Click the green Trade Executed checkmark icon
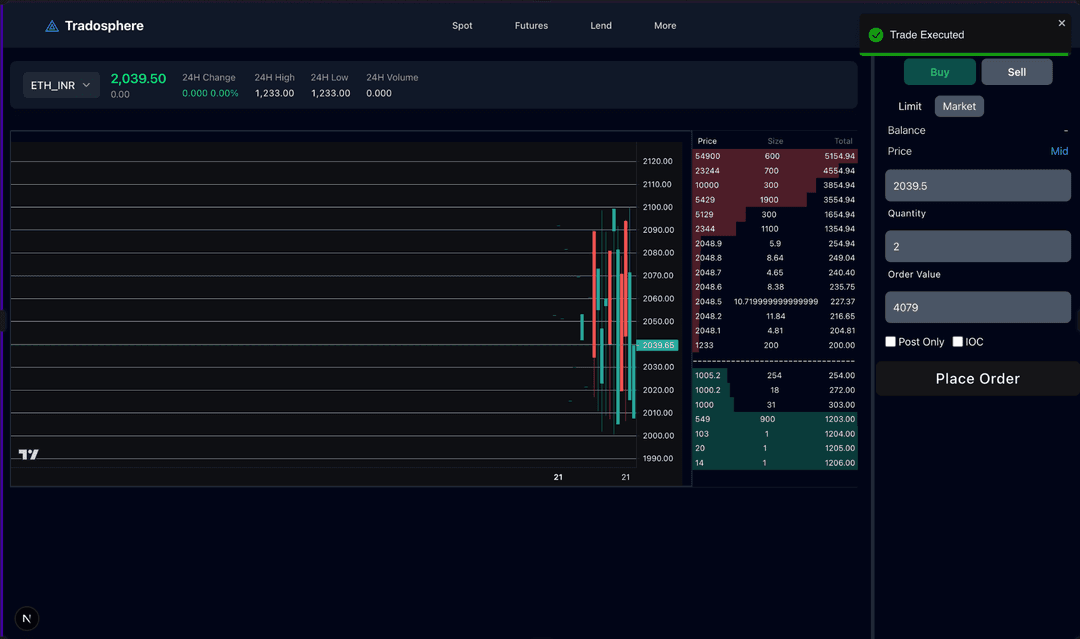 click(x=876, y=35)
